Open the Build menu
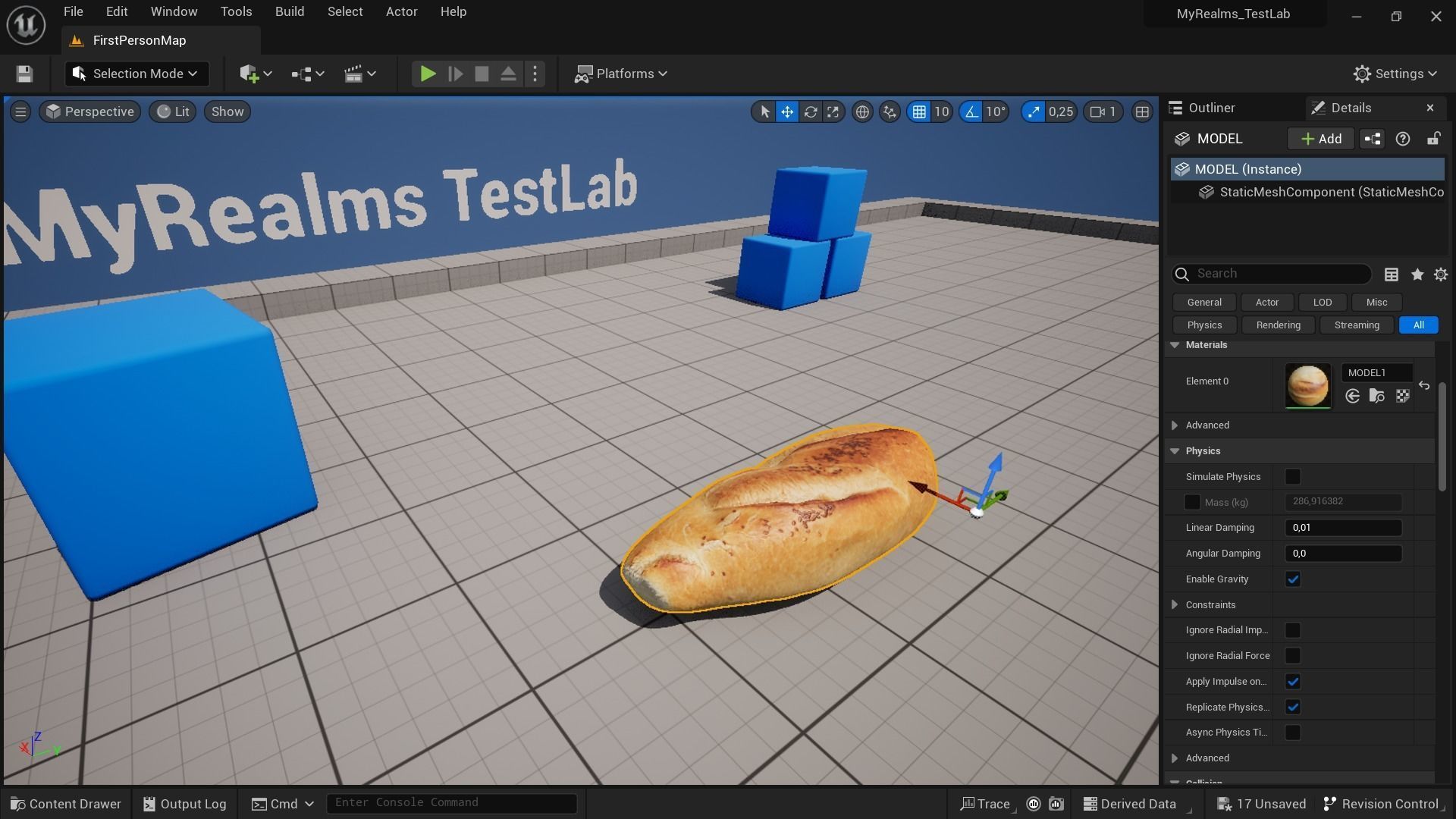The image size is (1456, 819). pos(290,11)
